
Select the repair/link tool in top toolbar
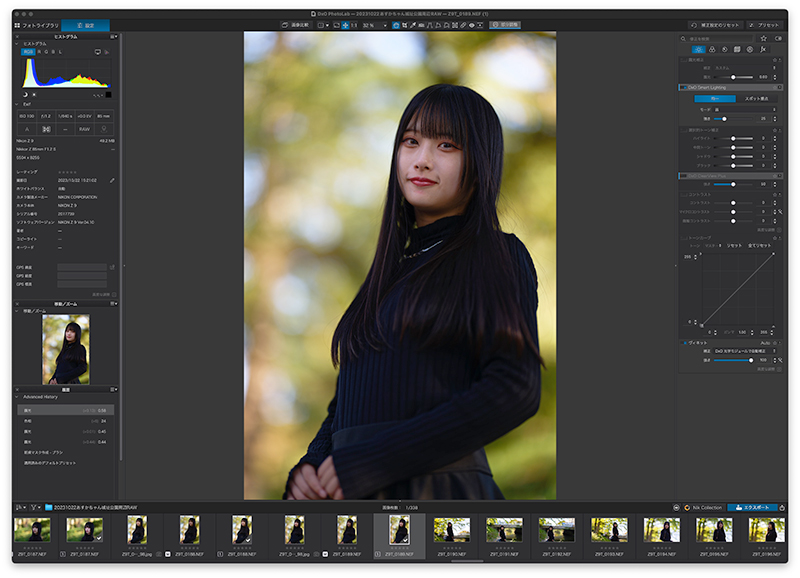[x=463, y=25]
